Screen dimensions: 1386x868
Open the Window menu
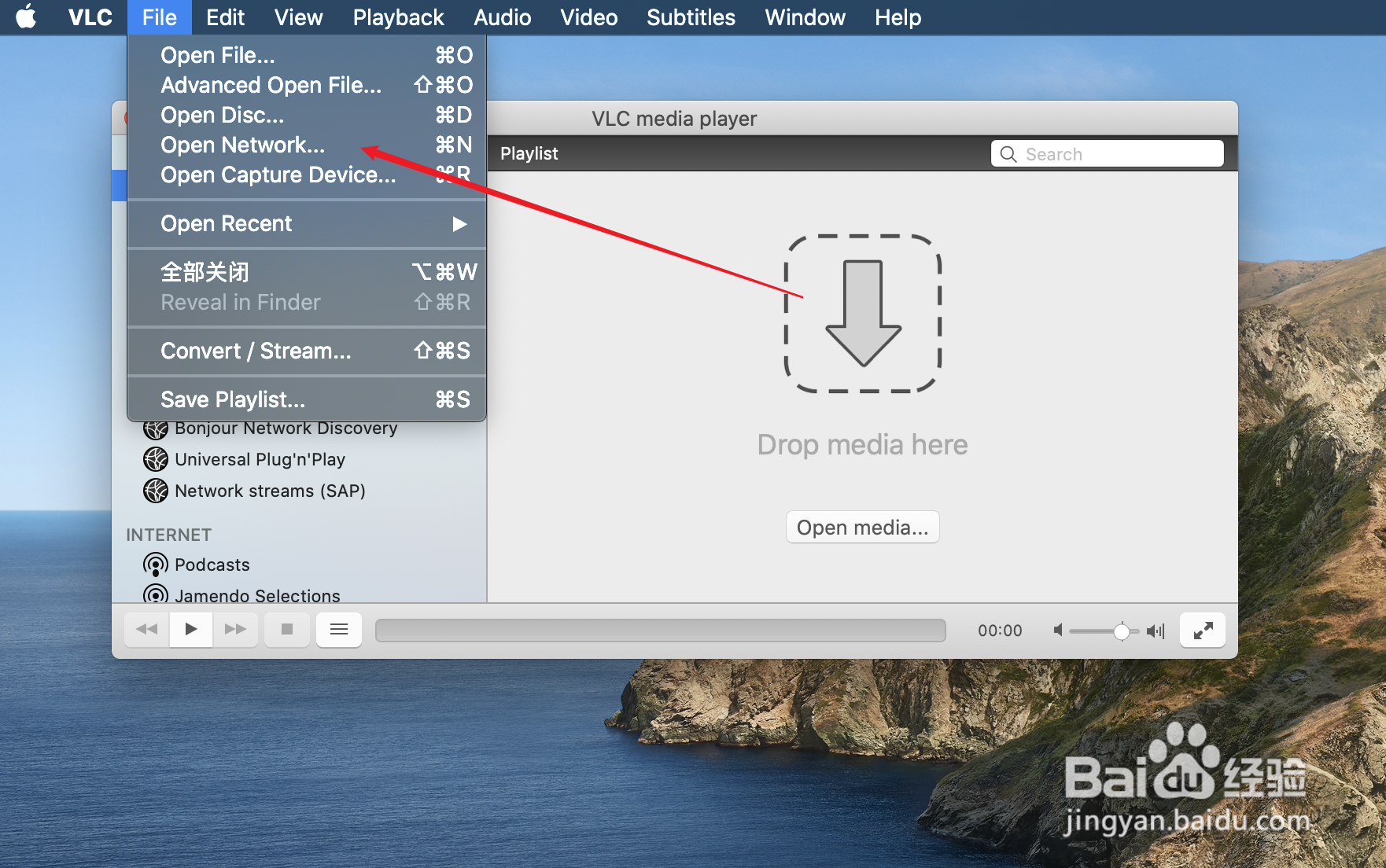[805, 17]
